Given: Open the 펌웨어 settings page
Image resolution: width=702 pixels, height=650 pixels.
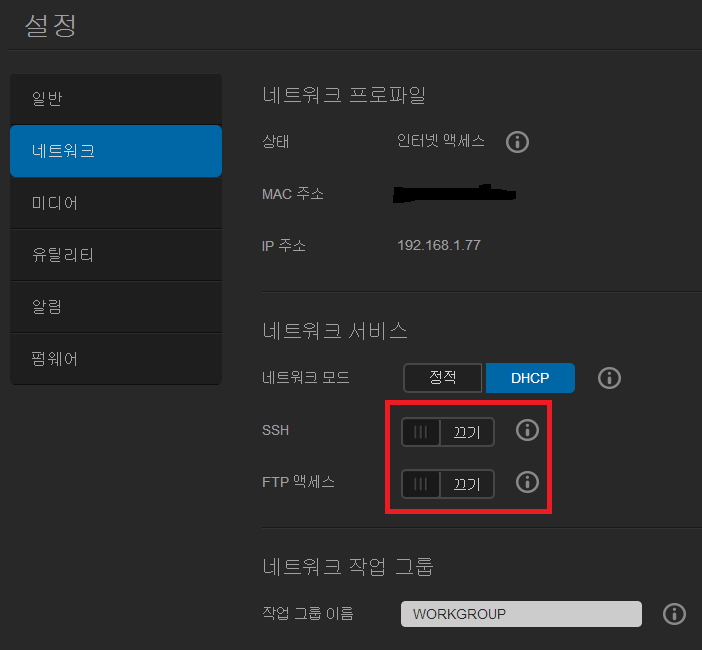Looking at the screenshot, I should point(115,359).
